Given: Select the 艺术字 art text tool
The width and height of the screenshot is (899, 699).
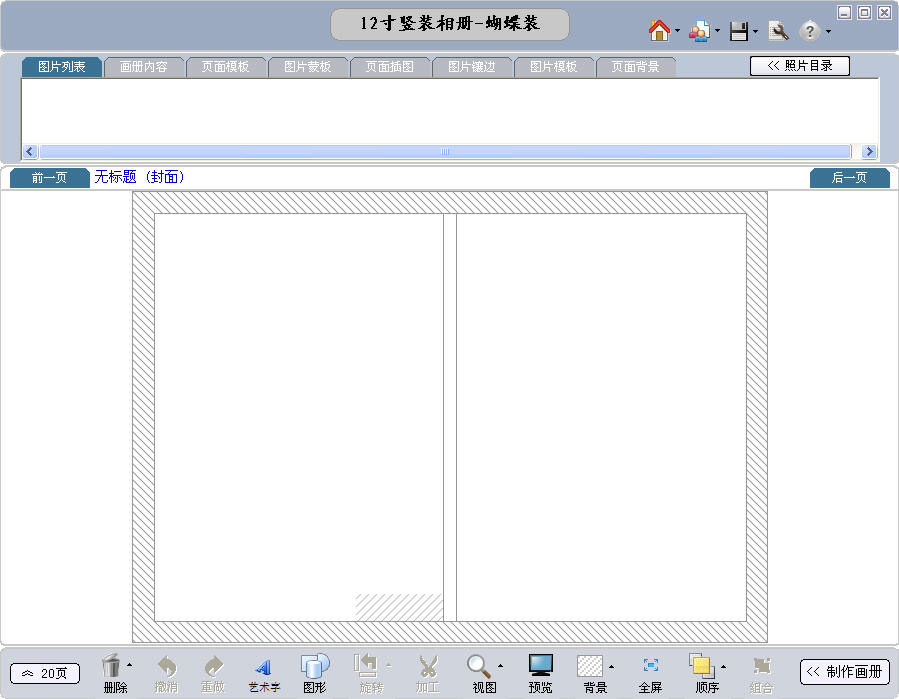Looking at the screenshot, I should click(264, 668).
